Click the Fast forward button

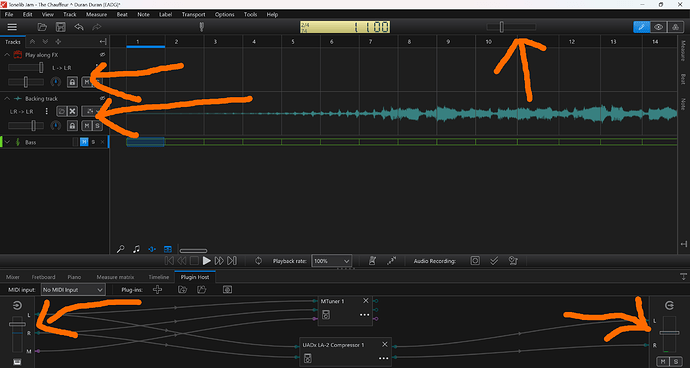pos(219,261)
